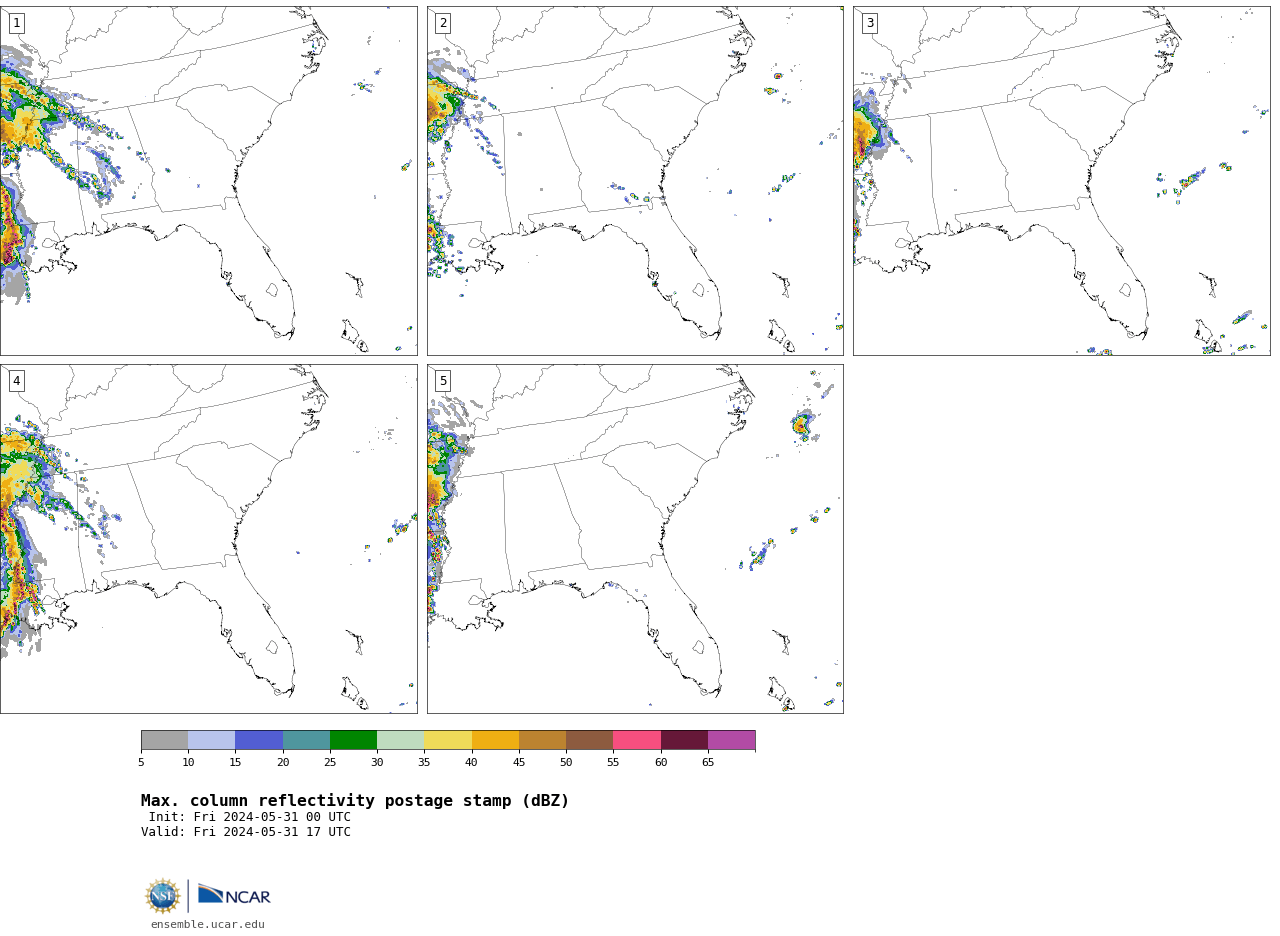Select the light blue 10-15 dBZ swatch

click(x=211, y=740)
